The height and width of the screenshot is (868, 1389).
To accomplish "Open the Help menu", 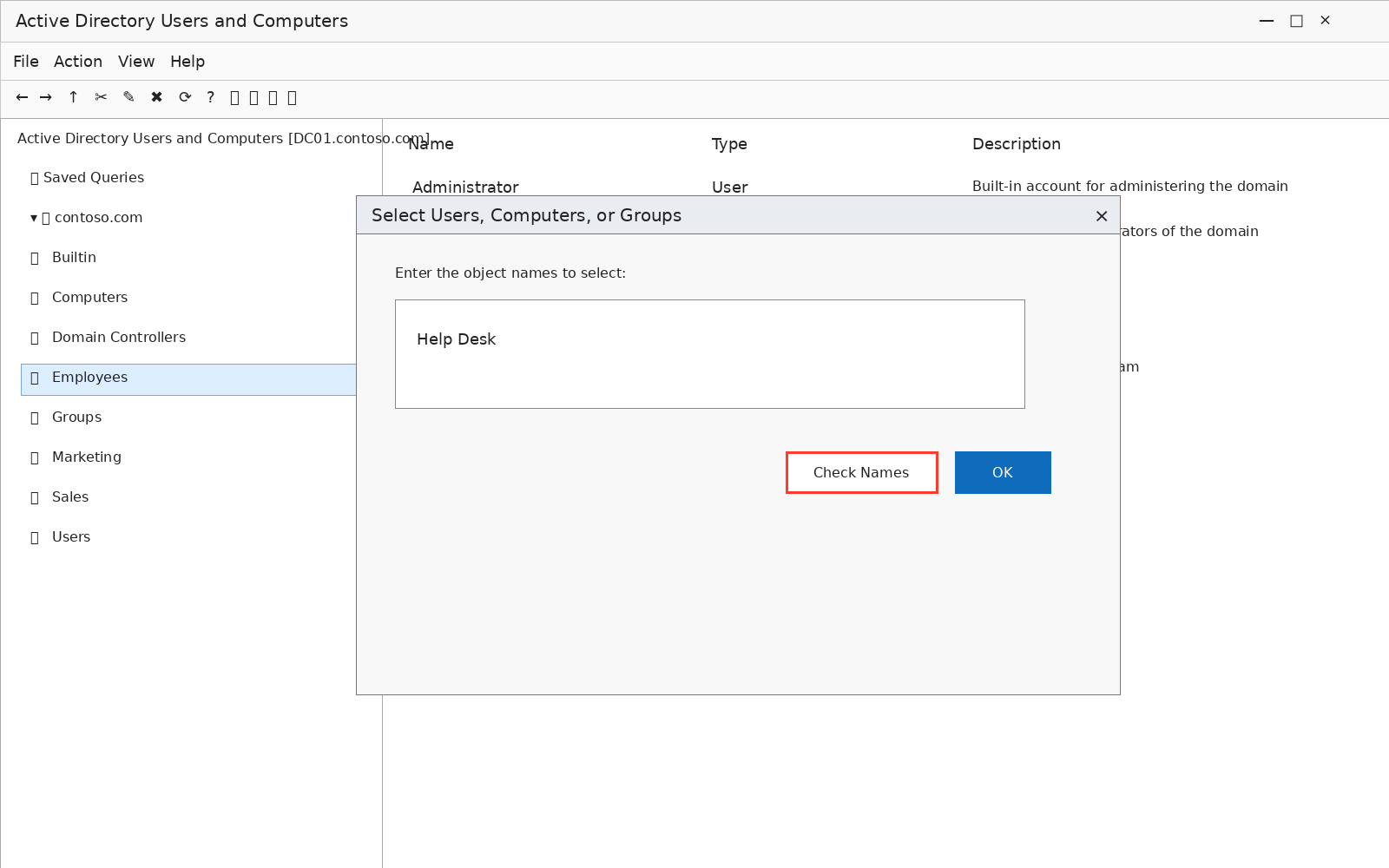I will click(x=188, y=62).
